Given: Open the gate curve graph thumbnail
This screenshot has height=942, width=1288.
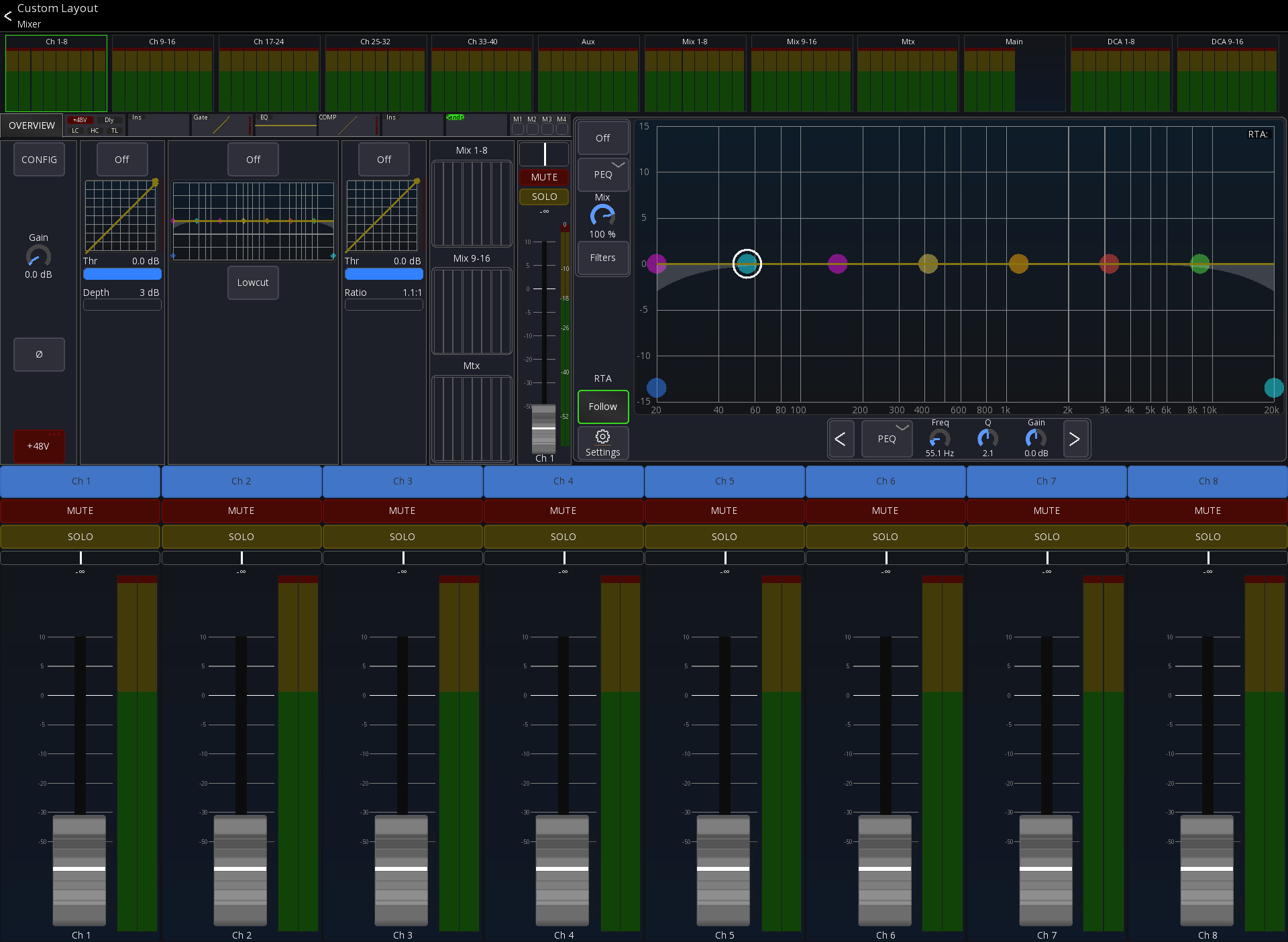Looking at the screenshot, I should [x=121, y=216].
